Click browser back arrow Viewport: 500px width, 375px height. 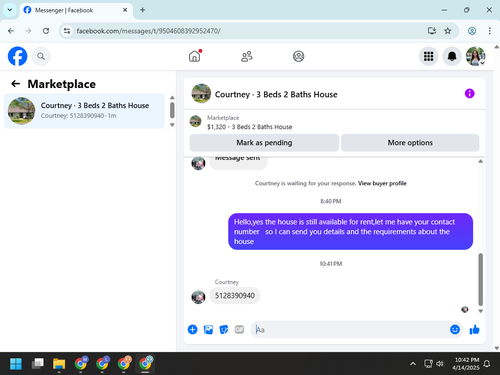(11, 31)
